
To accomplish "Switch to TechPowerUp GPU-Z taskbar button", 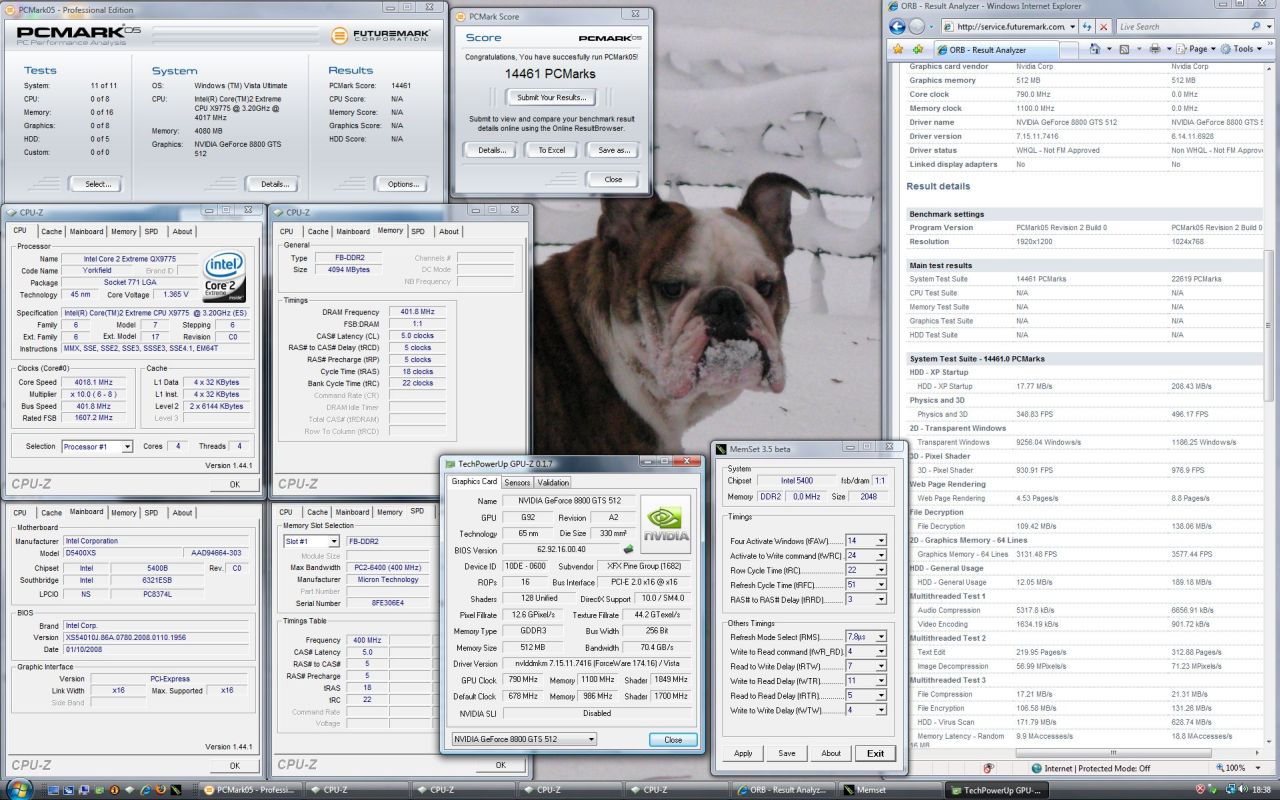I will pyautogui.click(x=995, y=789).
